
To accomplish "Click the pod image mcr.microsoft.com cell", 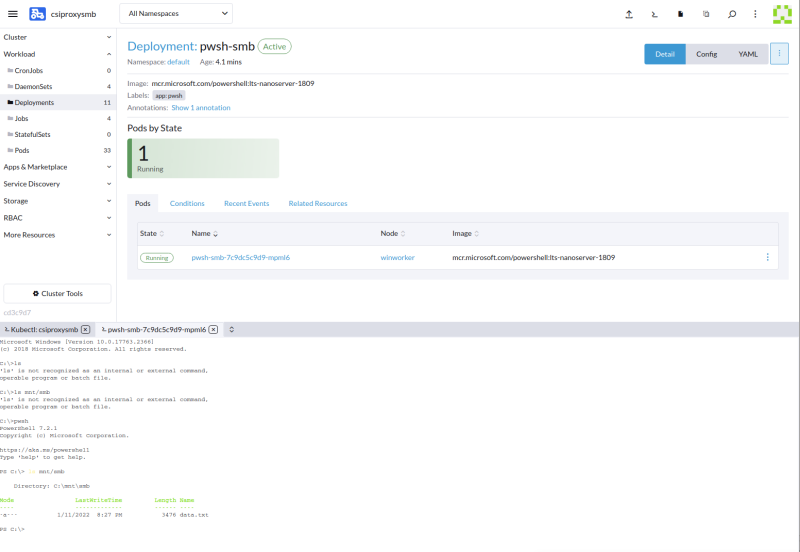I will pos(533,258).
